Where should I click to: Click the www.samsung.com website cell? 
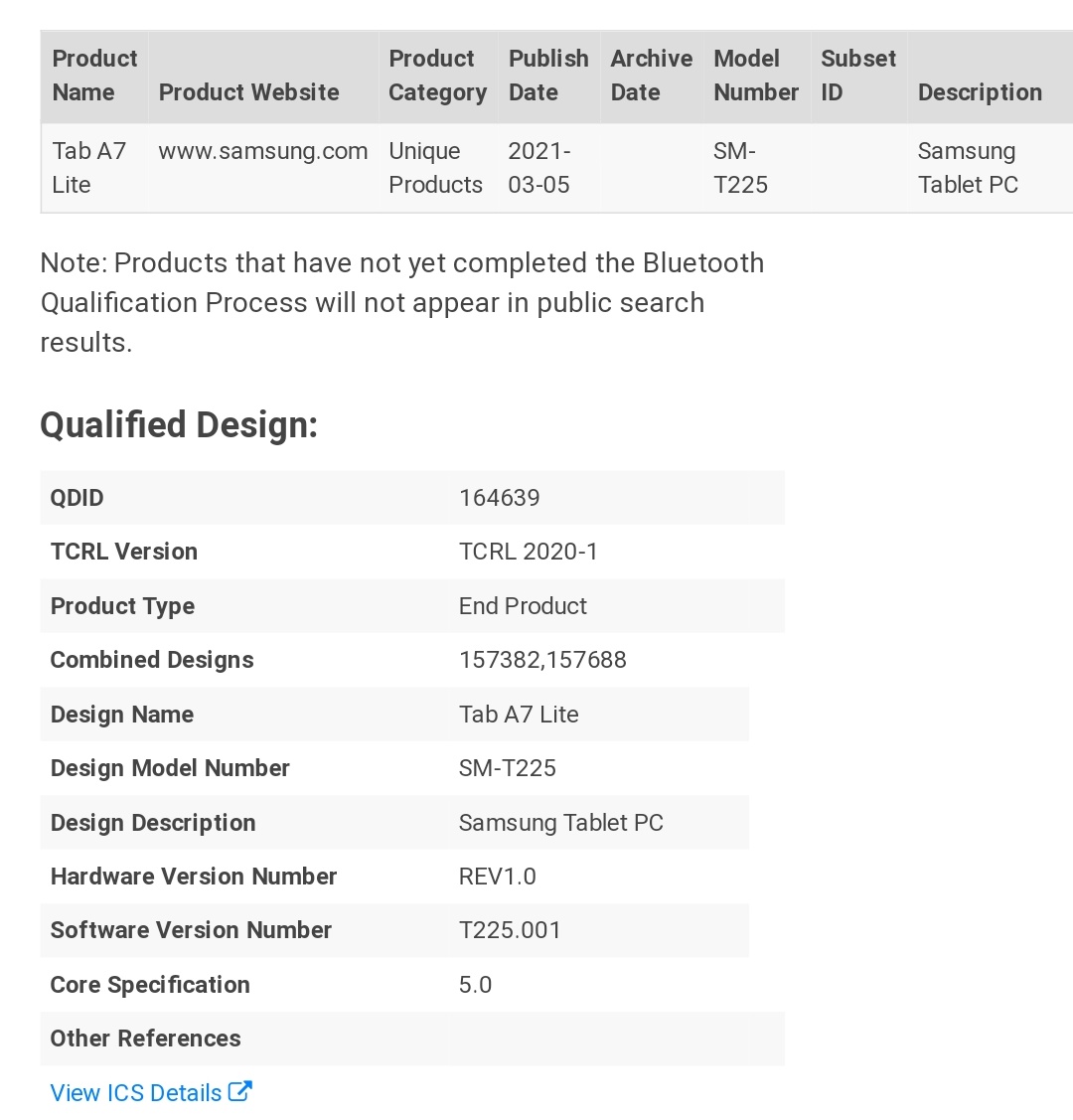click(262, 151)
